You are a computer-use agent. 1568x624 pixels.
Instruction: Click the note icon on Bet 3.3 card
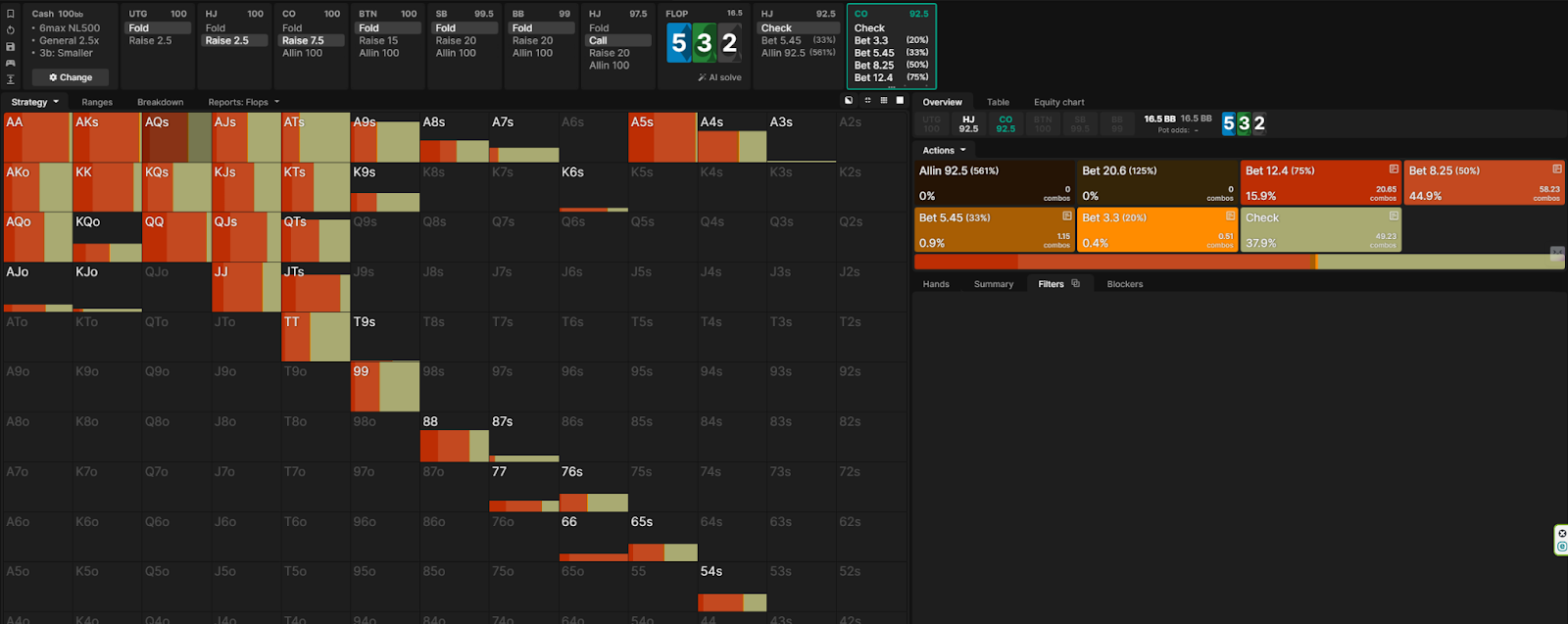(1230, 216)
